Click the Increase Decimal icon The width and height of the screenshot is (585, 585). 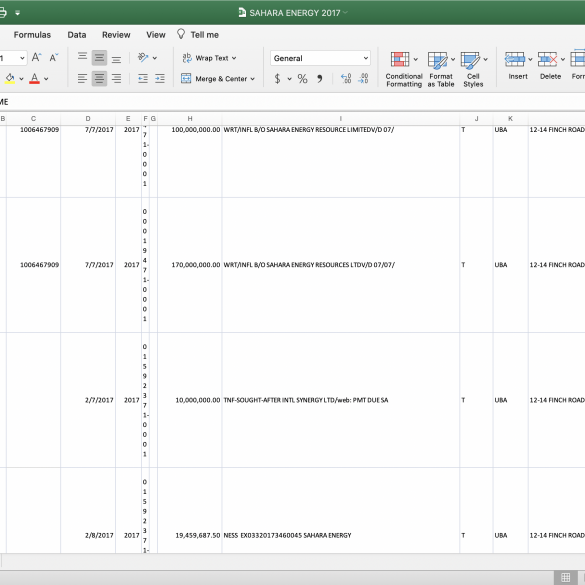tap(346, 78)
